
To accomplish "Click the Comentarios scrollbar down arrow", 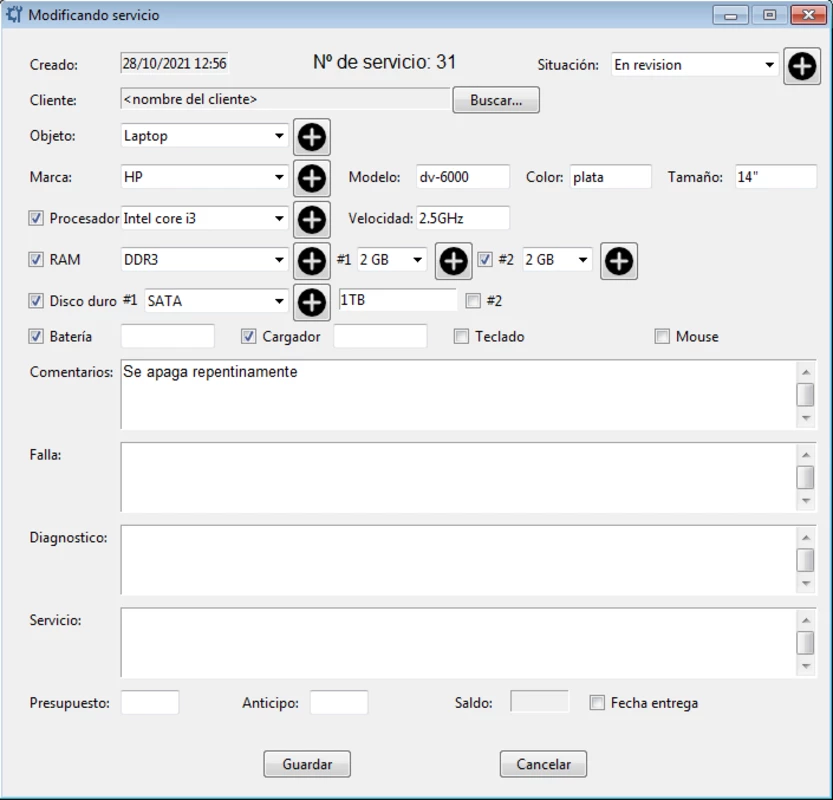I will 806,419.
